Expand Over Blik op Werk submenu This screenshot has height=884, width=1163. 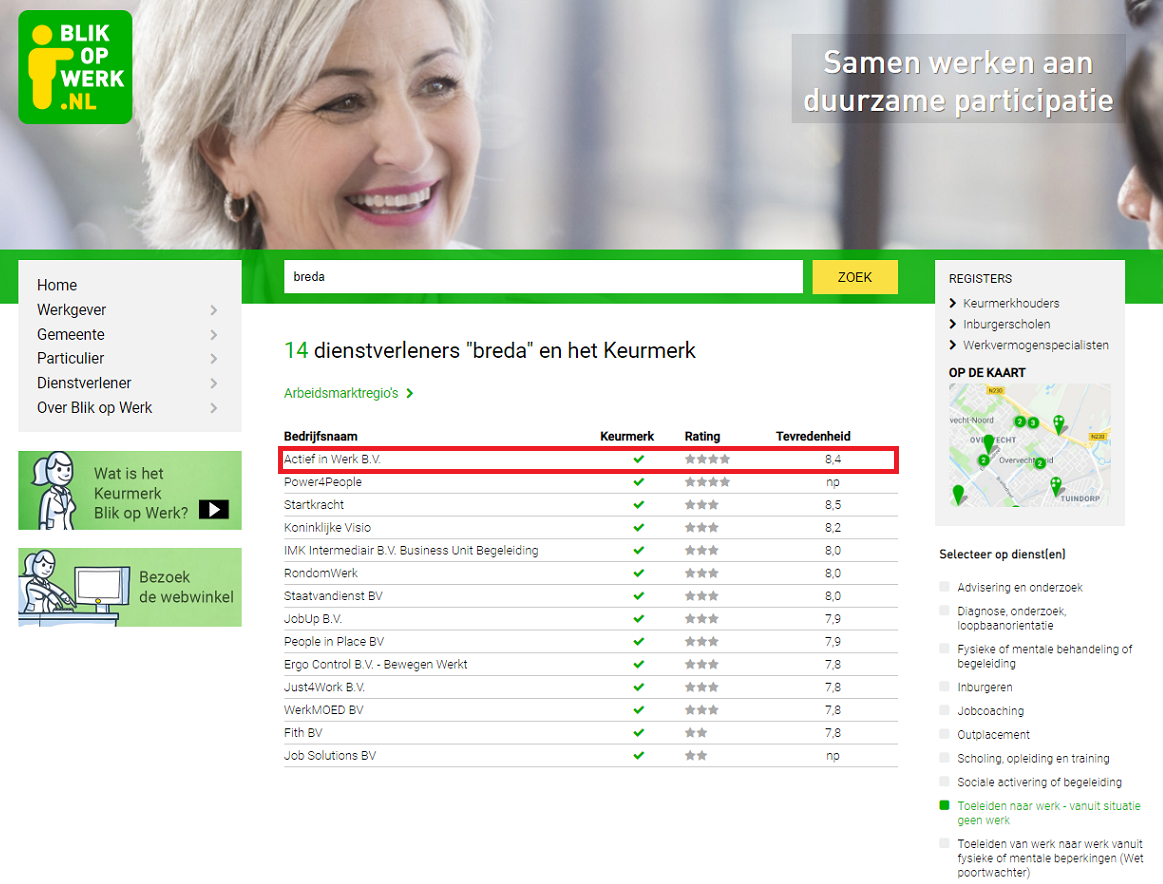pos(214,408)
